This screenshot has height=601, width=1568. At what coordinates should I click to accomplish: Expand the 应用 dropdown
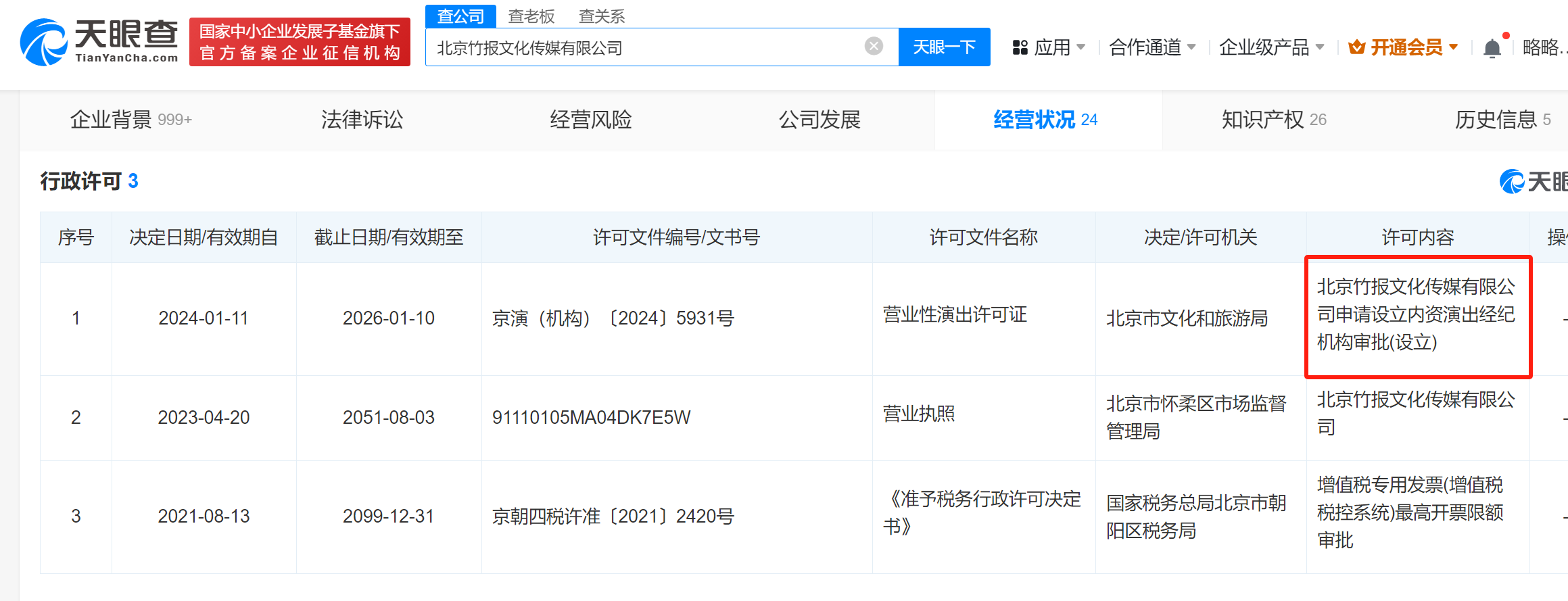(1080, 47)
